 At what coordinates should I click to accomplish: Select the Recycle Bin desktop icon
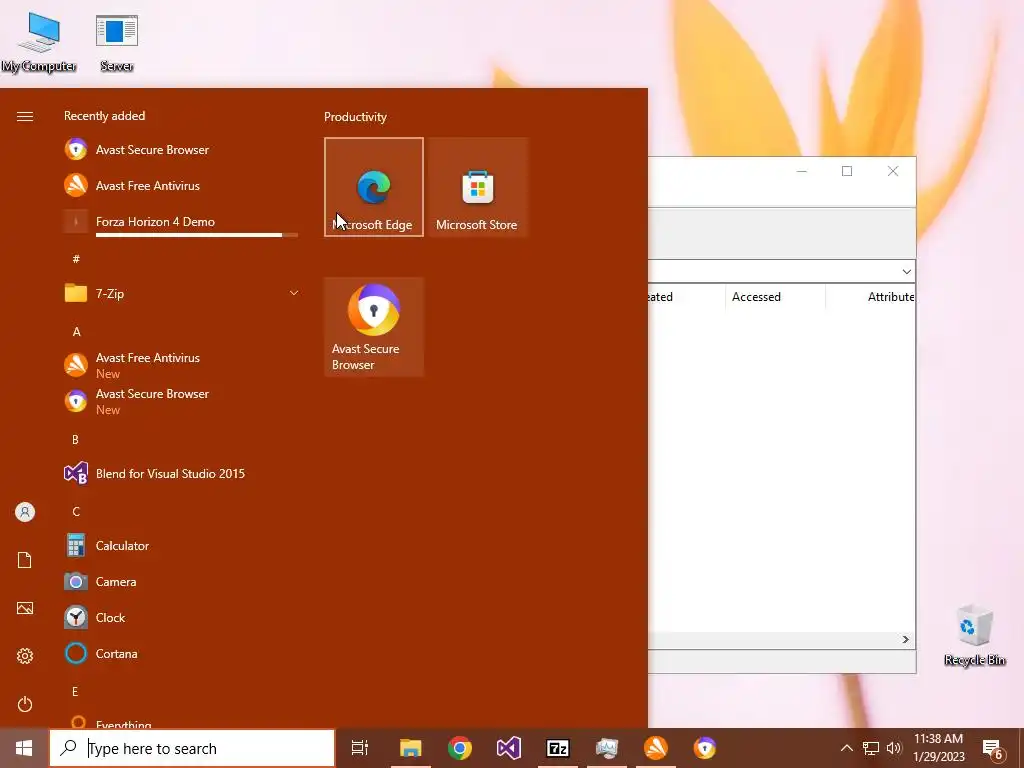coord(974,635)
